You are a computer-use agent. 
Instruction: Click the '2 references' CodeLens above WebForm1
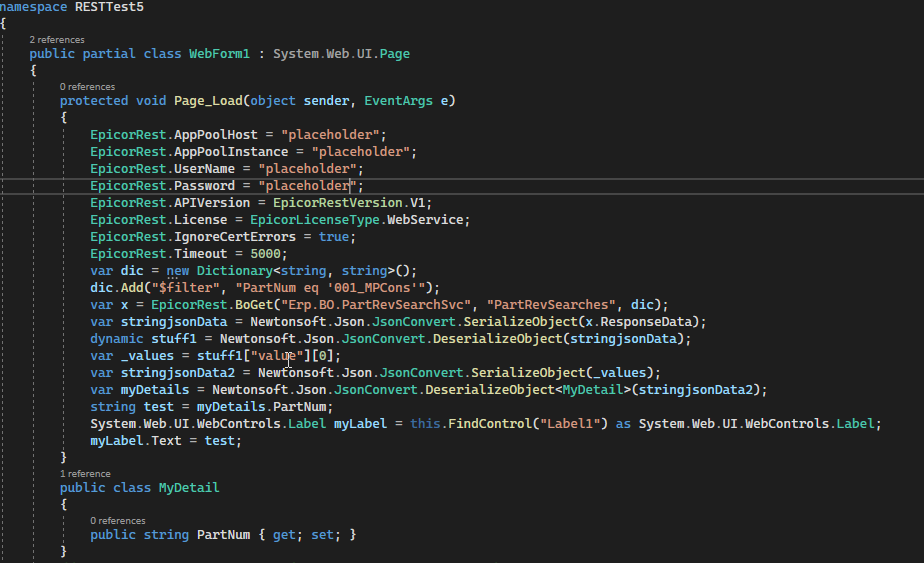tap(57, 39)
